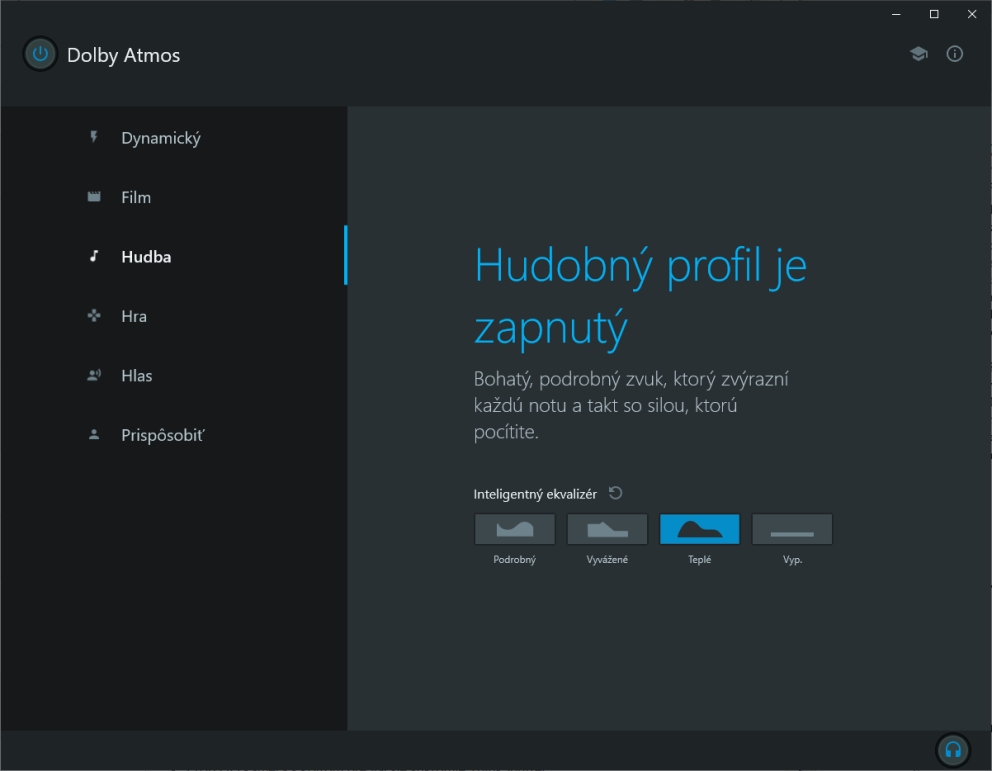
Task: Open the headphones output device button
Action: click(x=952, y=749)
